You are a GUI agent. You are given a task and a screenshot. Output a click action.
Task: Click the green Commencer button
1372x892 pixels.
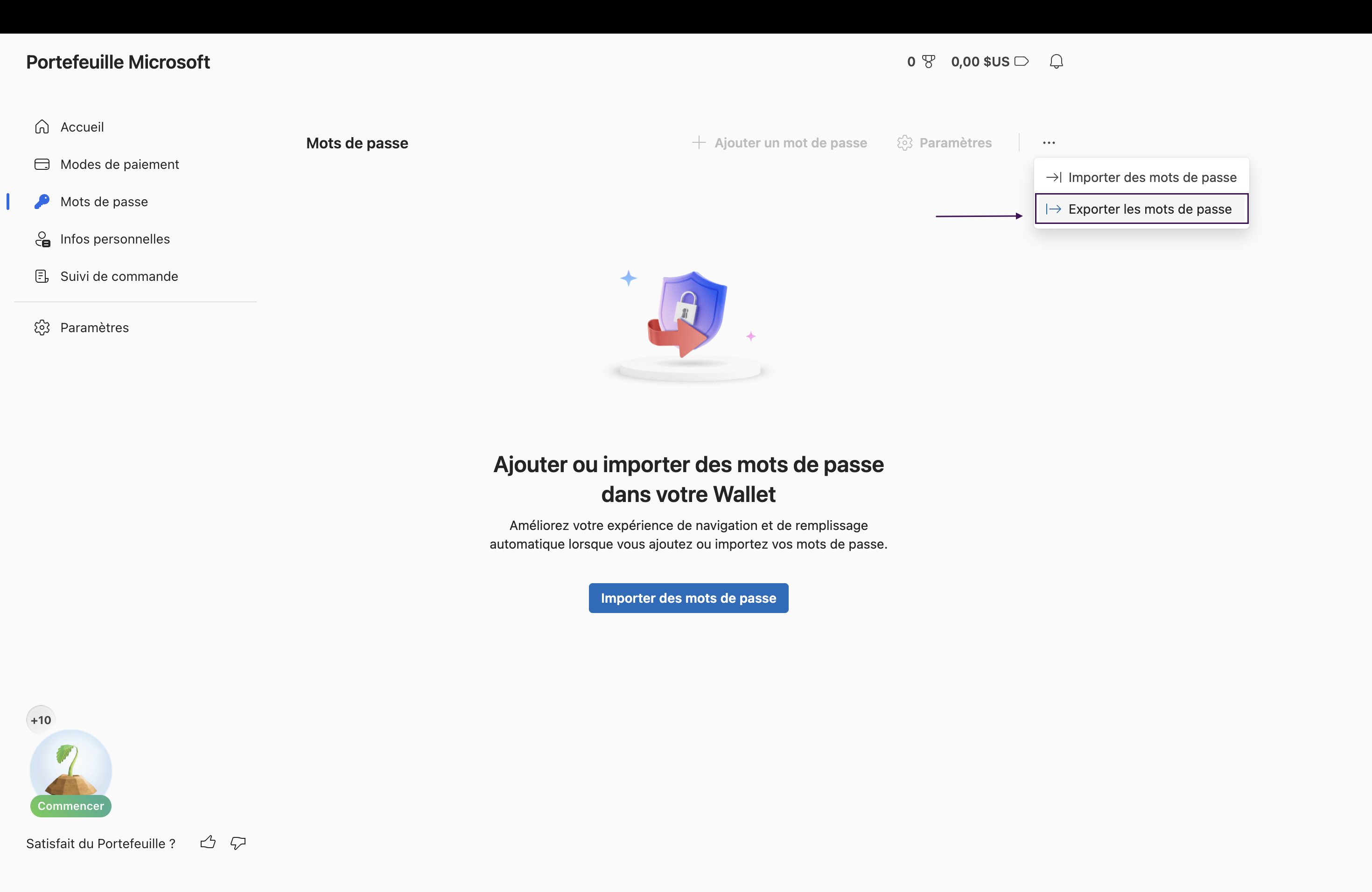click(71, 806)
